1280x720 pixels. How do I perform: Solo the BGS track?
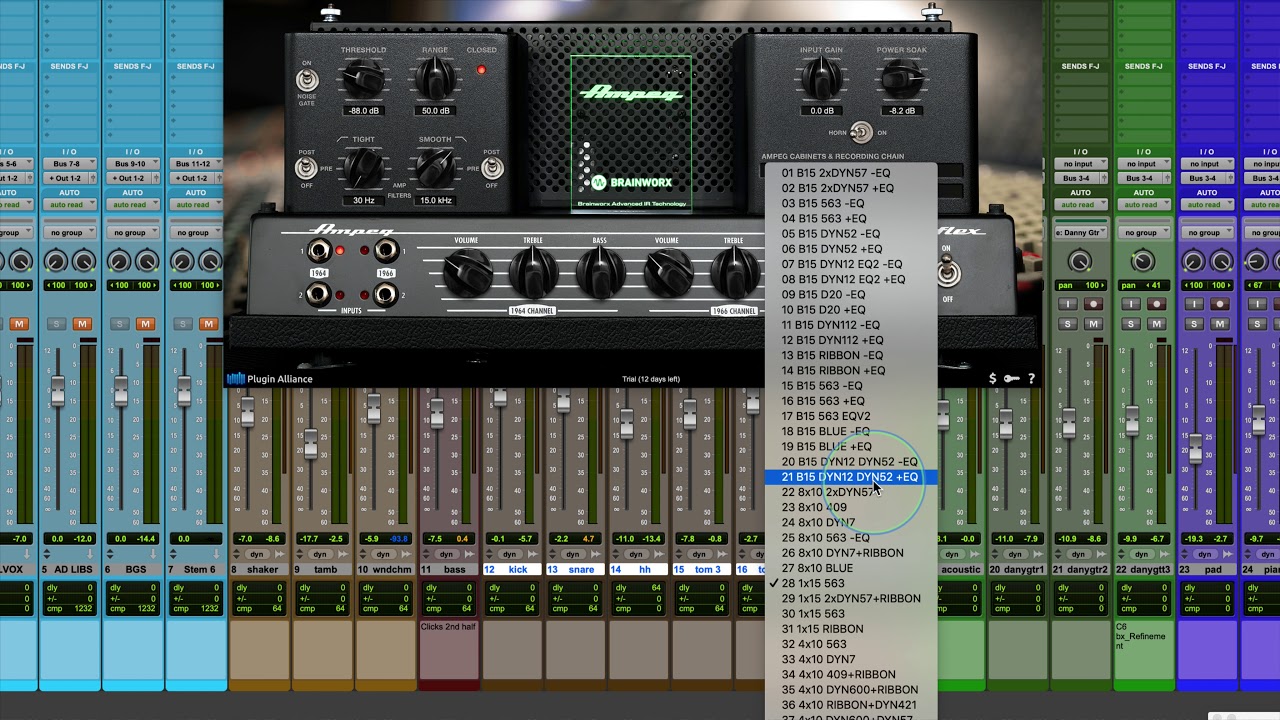click(119, 324)
